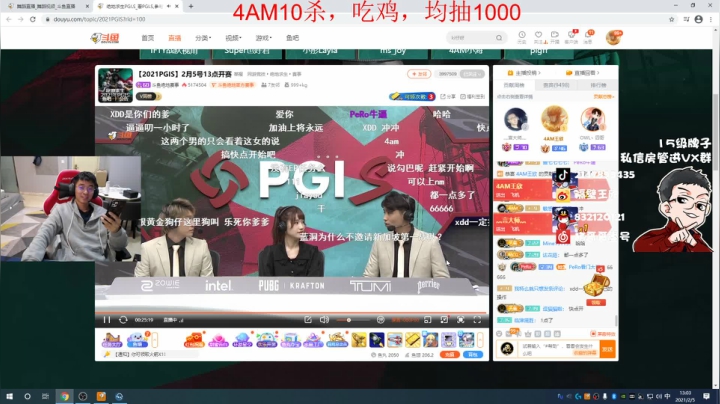Expand the 视频 dropdown menu
The image size is (720, 404).
tap(233, 38)
